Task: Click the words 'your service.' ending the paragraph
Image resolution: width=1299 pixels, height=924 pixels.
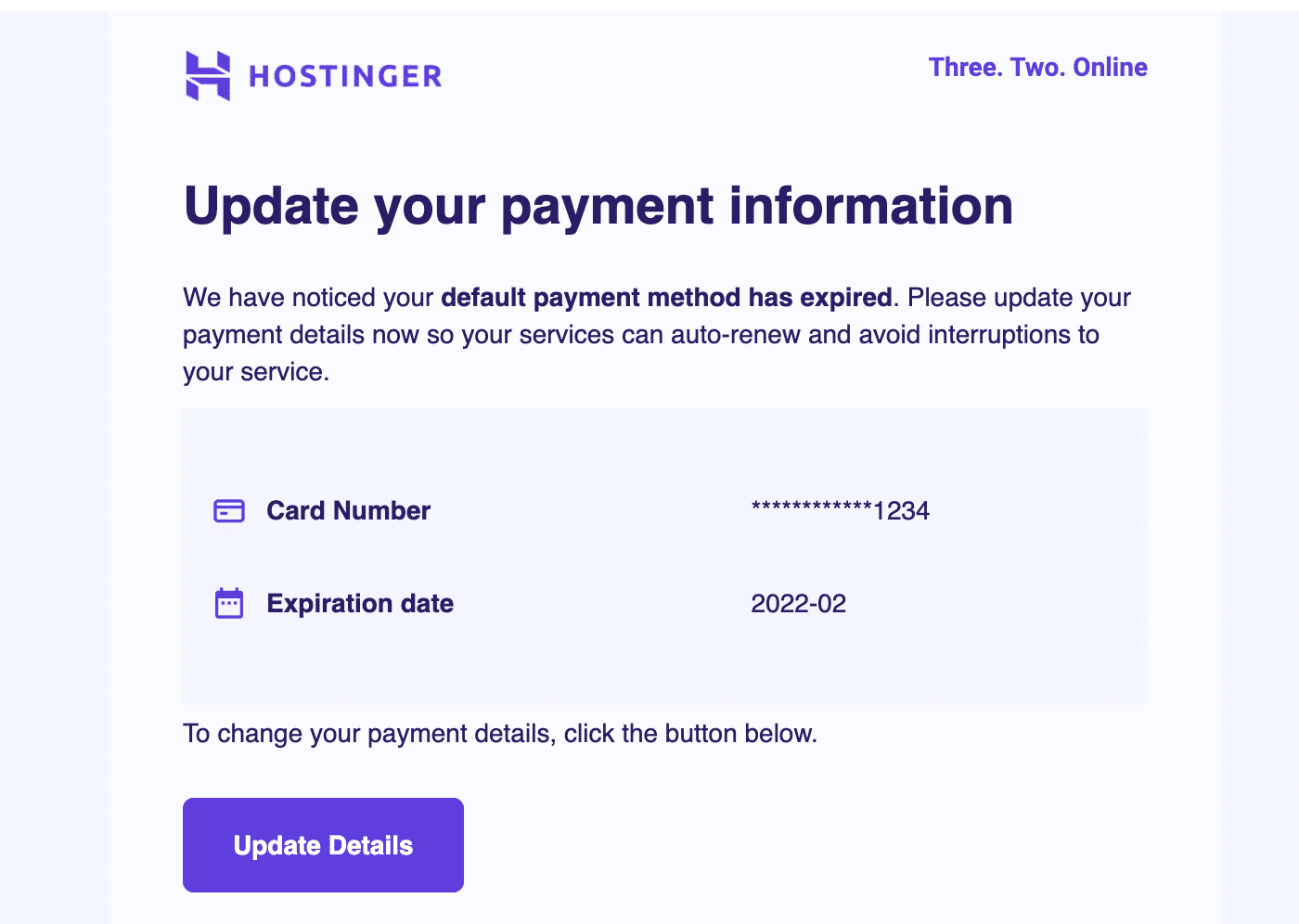Action: [x=256, y=372]
